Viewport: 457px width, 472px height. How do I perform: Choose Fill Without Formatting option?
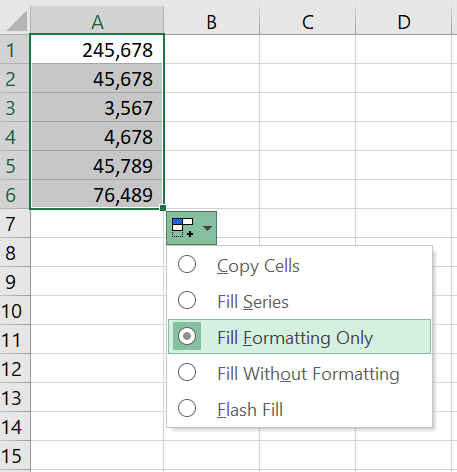point(299,372)
